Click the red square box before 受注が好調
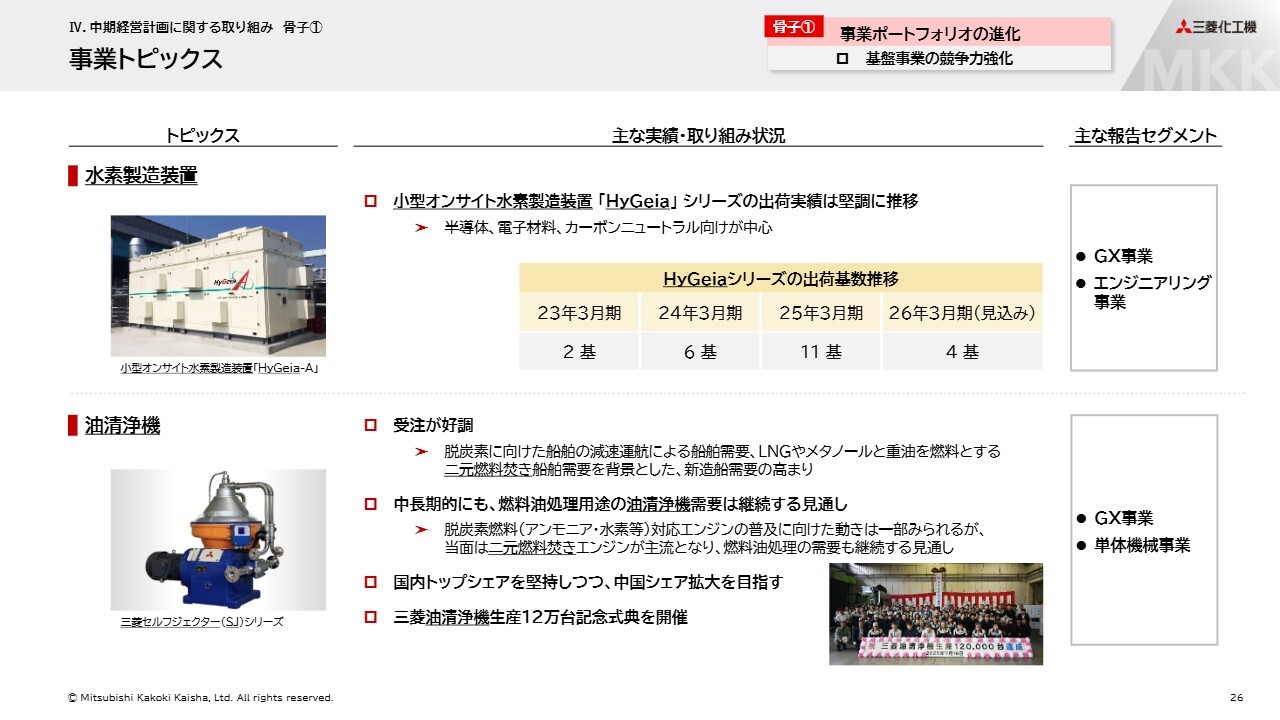Viewport: 1280px width, 720px height. click(371, 426)
